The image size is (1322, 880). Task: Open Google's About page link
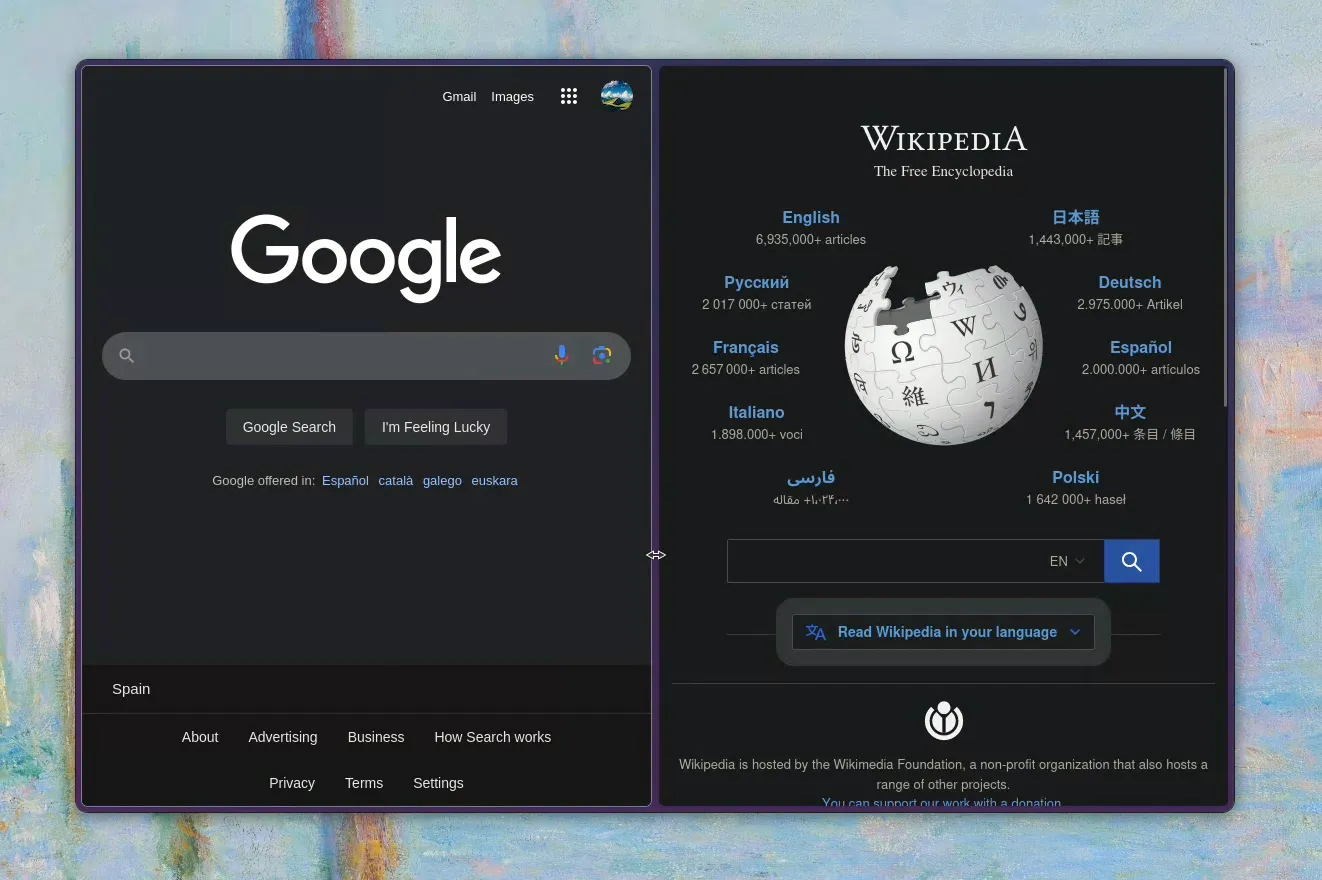tap(200, 737)
